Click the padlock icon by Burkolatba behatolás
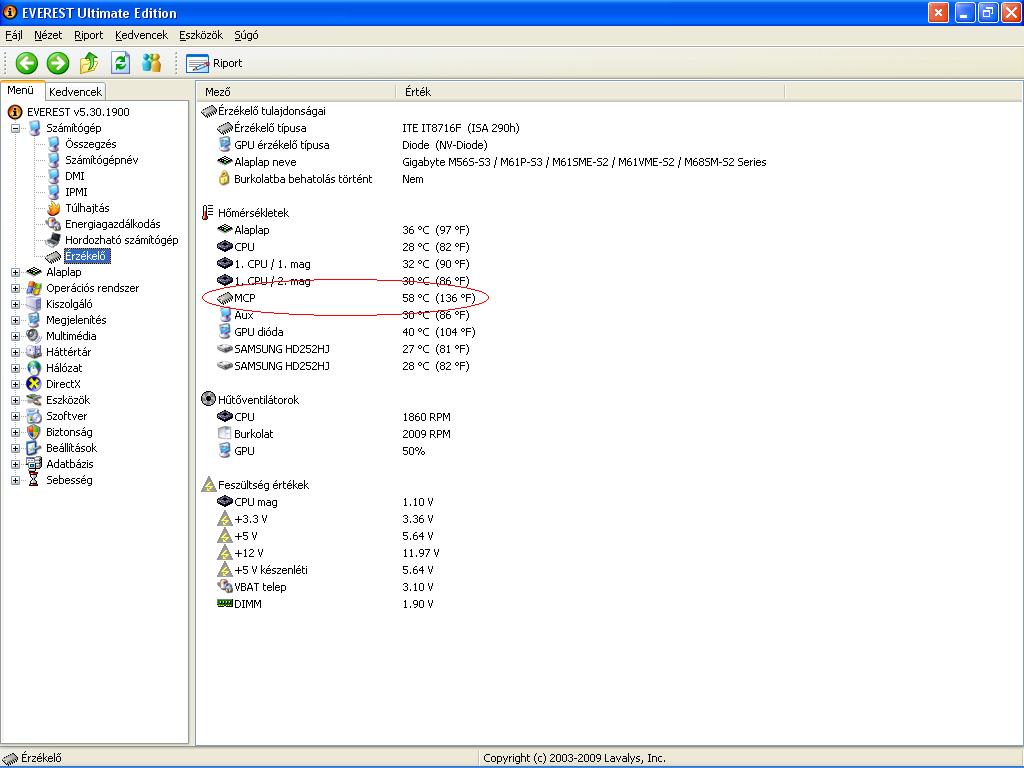1024x768 pixels. coord(224,178)
